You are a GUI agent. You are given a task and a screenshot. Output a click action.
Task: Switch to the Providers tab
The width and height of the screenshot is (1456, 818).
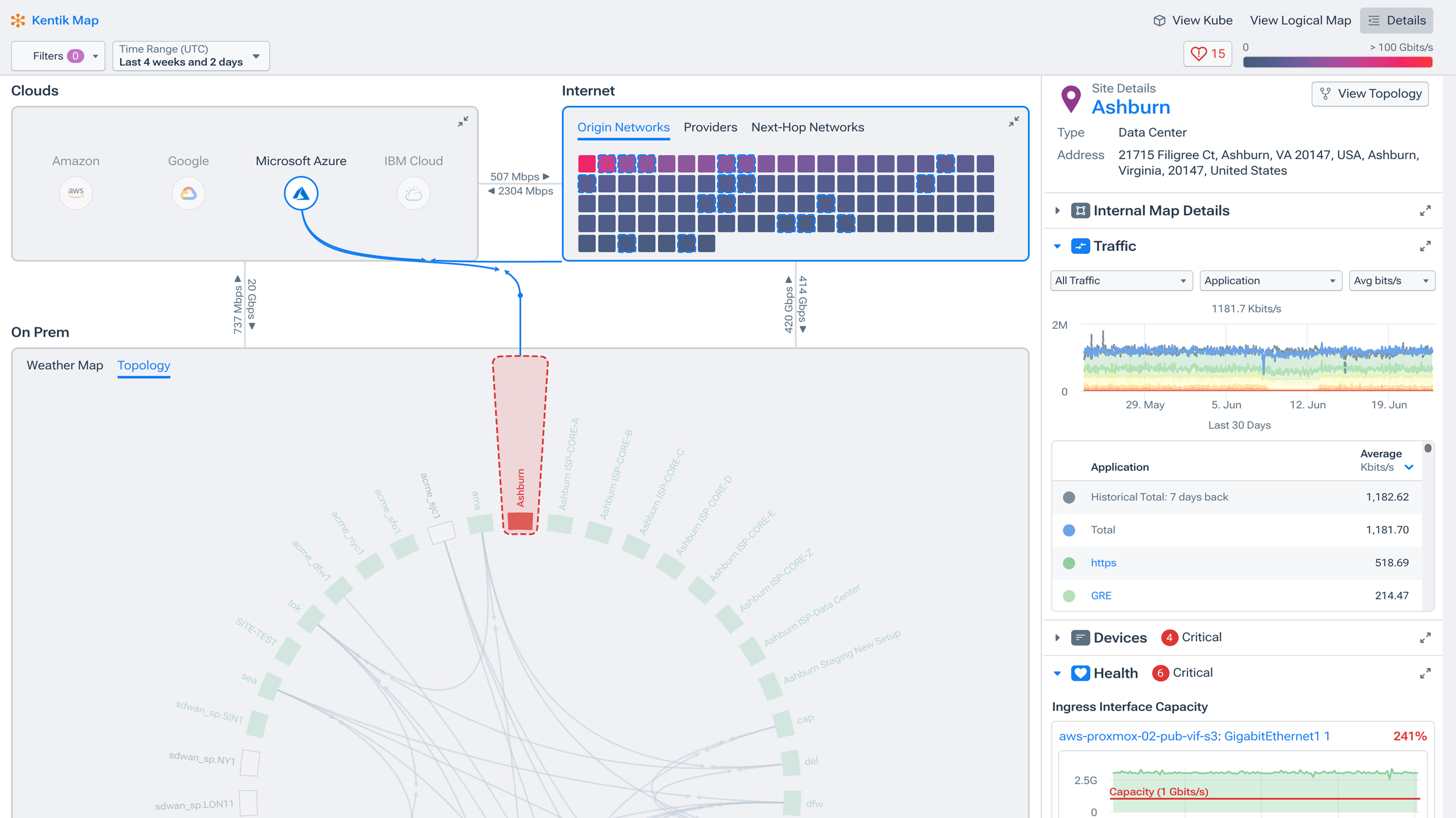(x=710, y=127)
